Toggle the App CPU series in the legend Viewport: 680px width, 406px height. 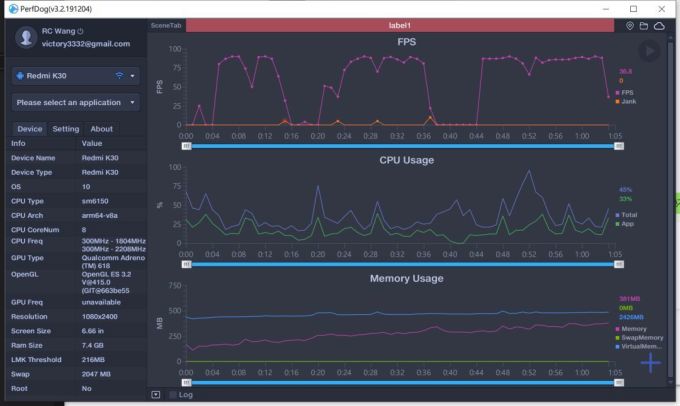pyautogui.click(x=624, y=224)
